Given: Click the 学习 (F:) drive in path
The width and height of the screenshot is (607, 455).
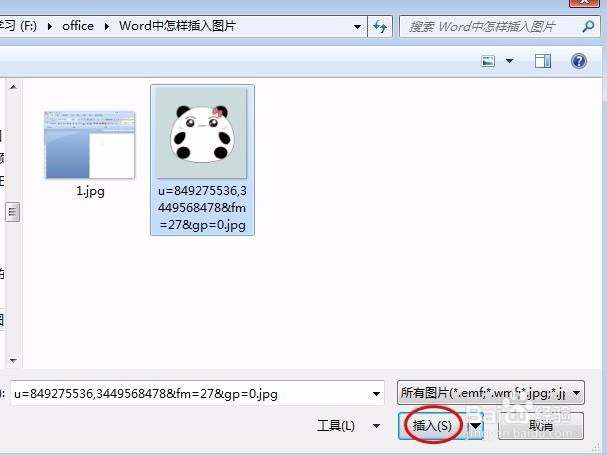Looking at the screenshot, I should point(18,26).
